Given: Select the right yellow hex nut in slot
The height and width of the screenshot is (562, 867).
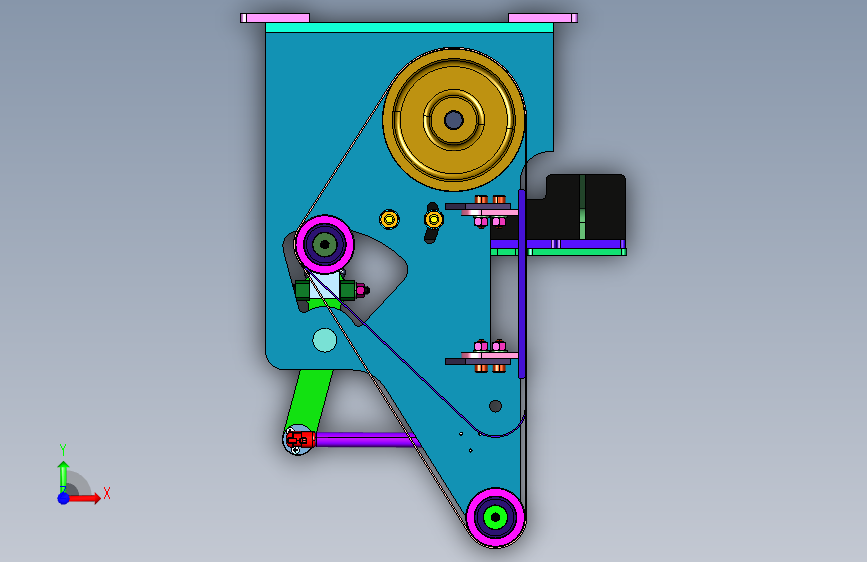Looking at the screenshot, I should 434,220.
